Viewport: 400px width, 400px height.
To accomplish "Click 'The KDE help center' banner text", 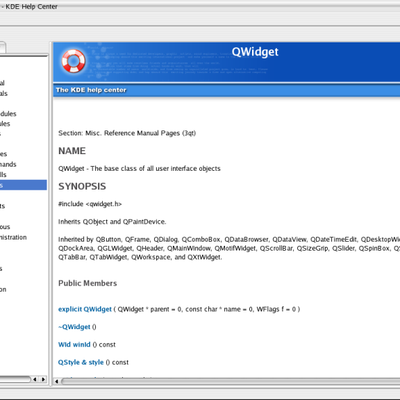I will [x=91, y=90].
